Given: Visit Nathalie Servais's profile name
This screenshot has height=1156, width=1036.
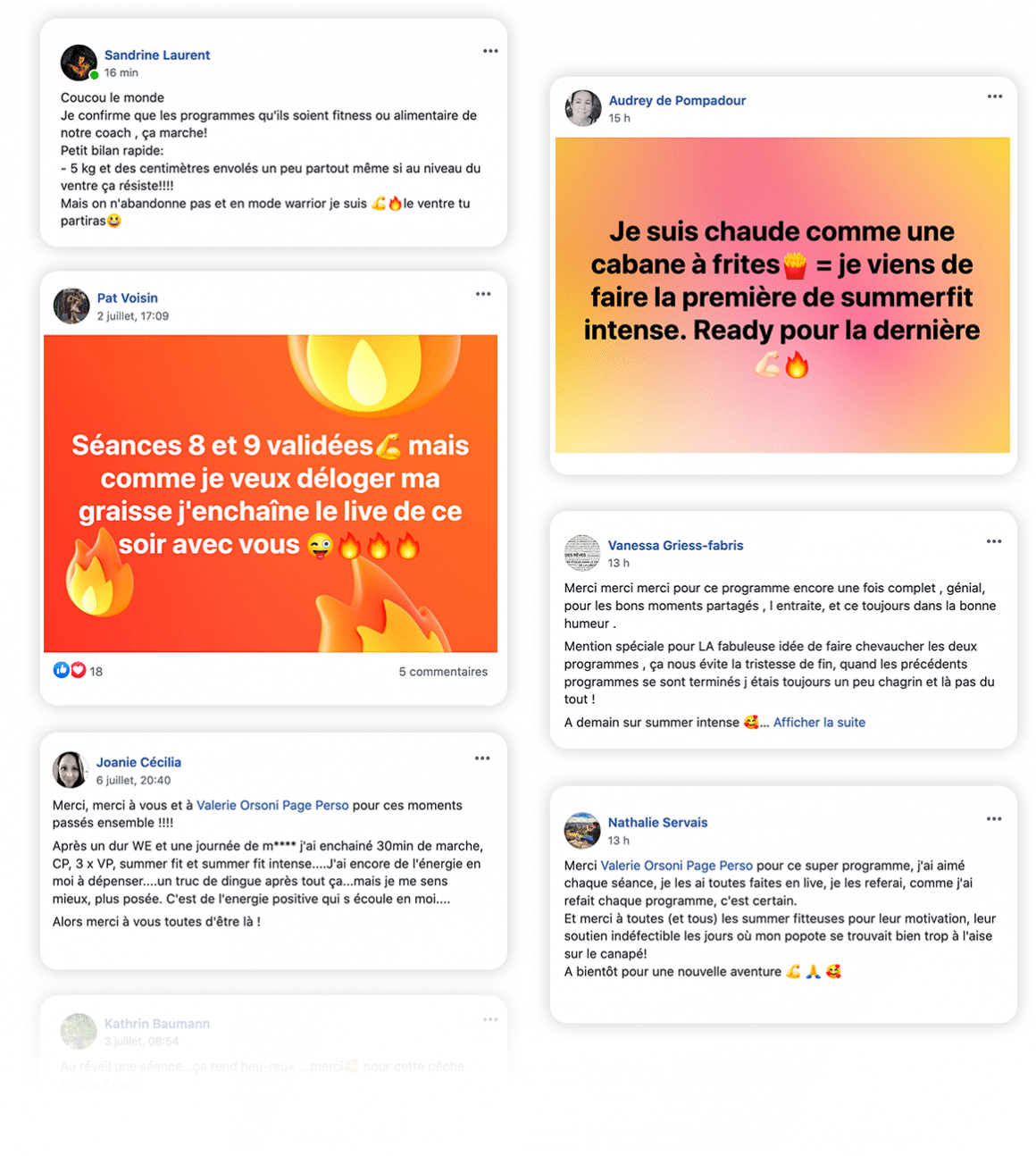Looking at the screenshot, I should pyautogui.click(x=657, y=822).
